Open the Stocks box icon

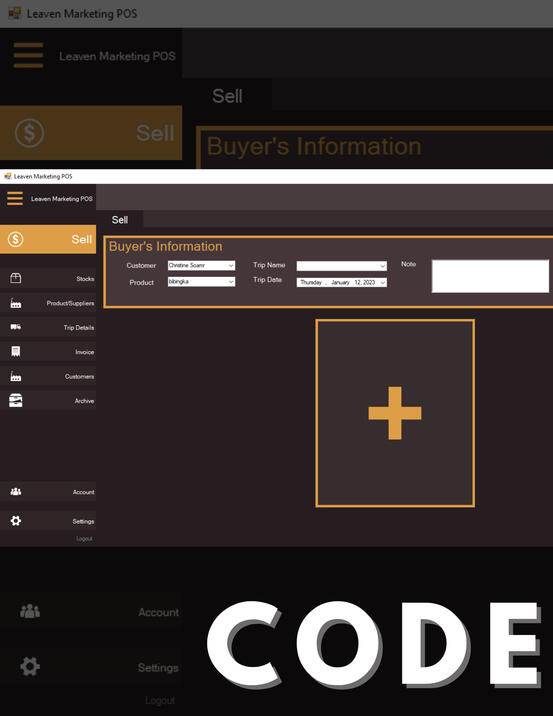16,278
